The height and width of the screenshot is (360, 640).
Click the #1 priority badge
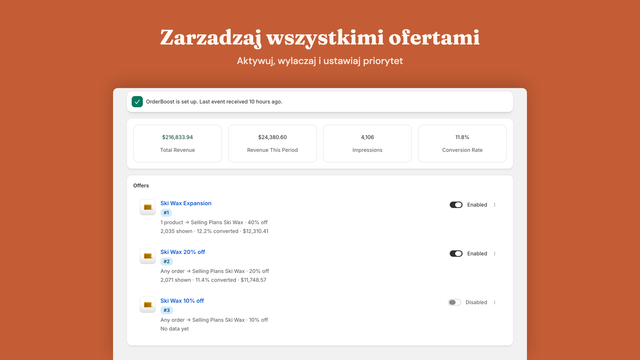pos(166,213)
